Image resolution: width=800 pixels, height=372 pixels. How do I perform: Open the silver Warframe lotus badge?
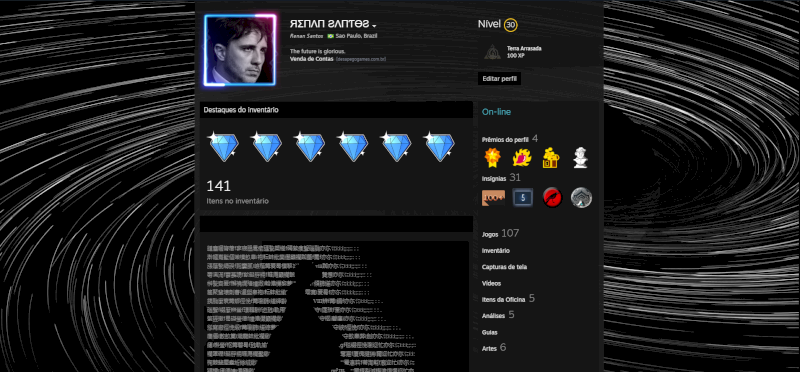582,197
